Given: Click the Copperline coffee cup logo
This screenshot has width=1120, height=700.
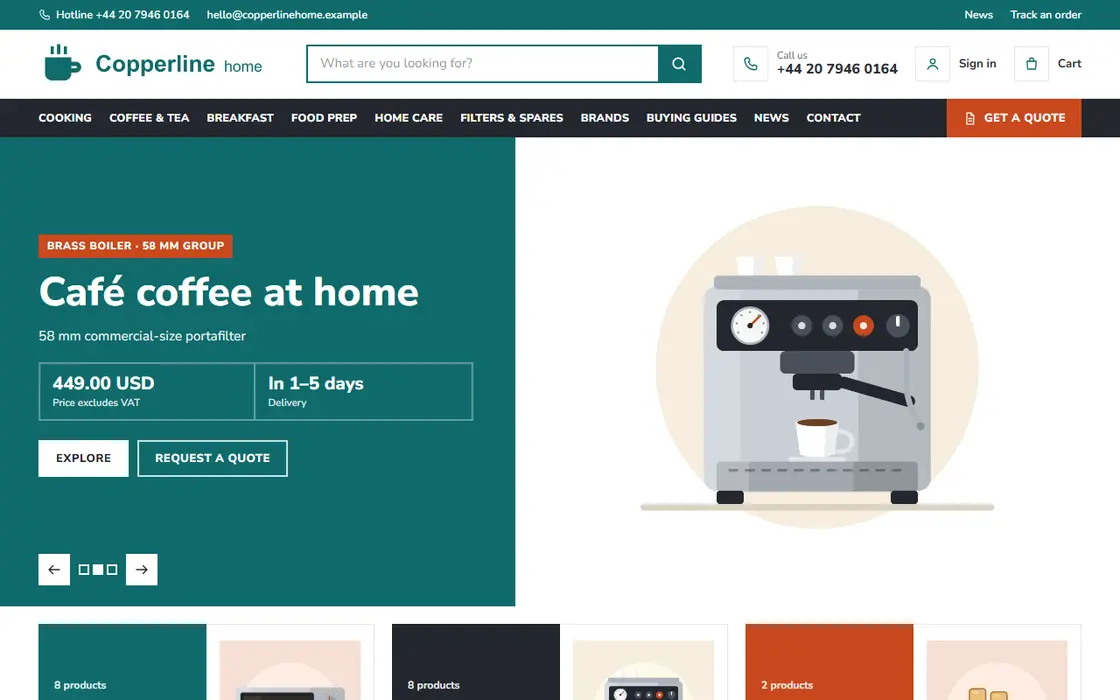Looking at the screenshot, I should coord(62,63).
